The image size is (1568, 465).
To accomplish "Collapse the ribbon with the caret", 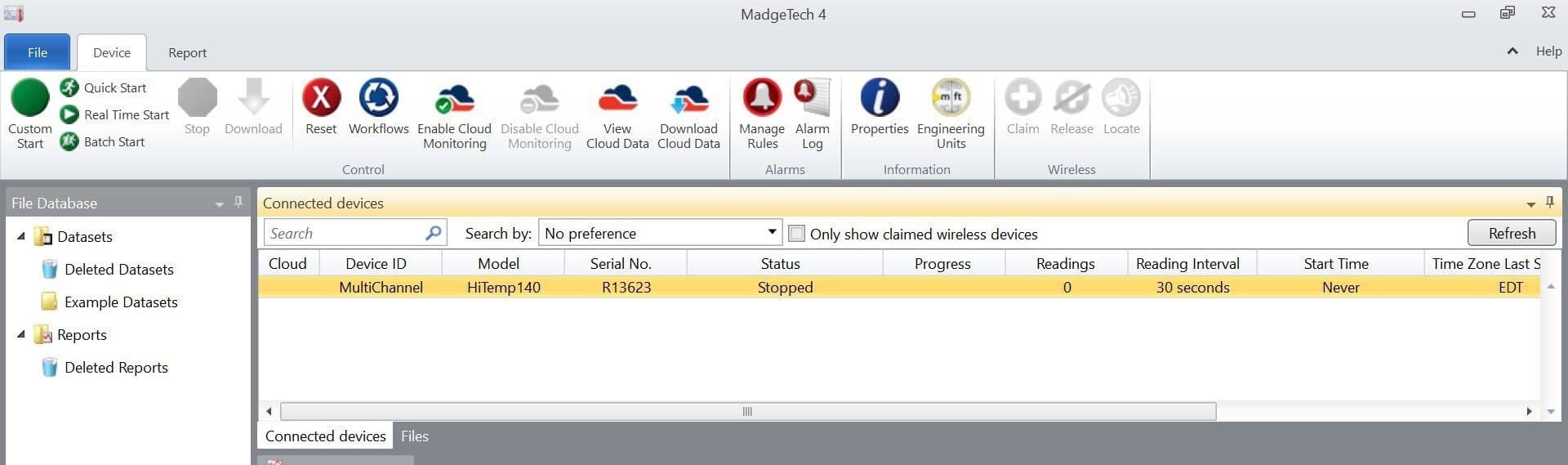I will 1512,51.
